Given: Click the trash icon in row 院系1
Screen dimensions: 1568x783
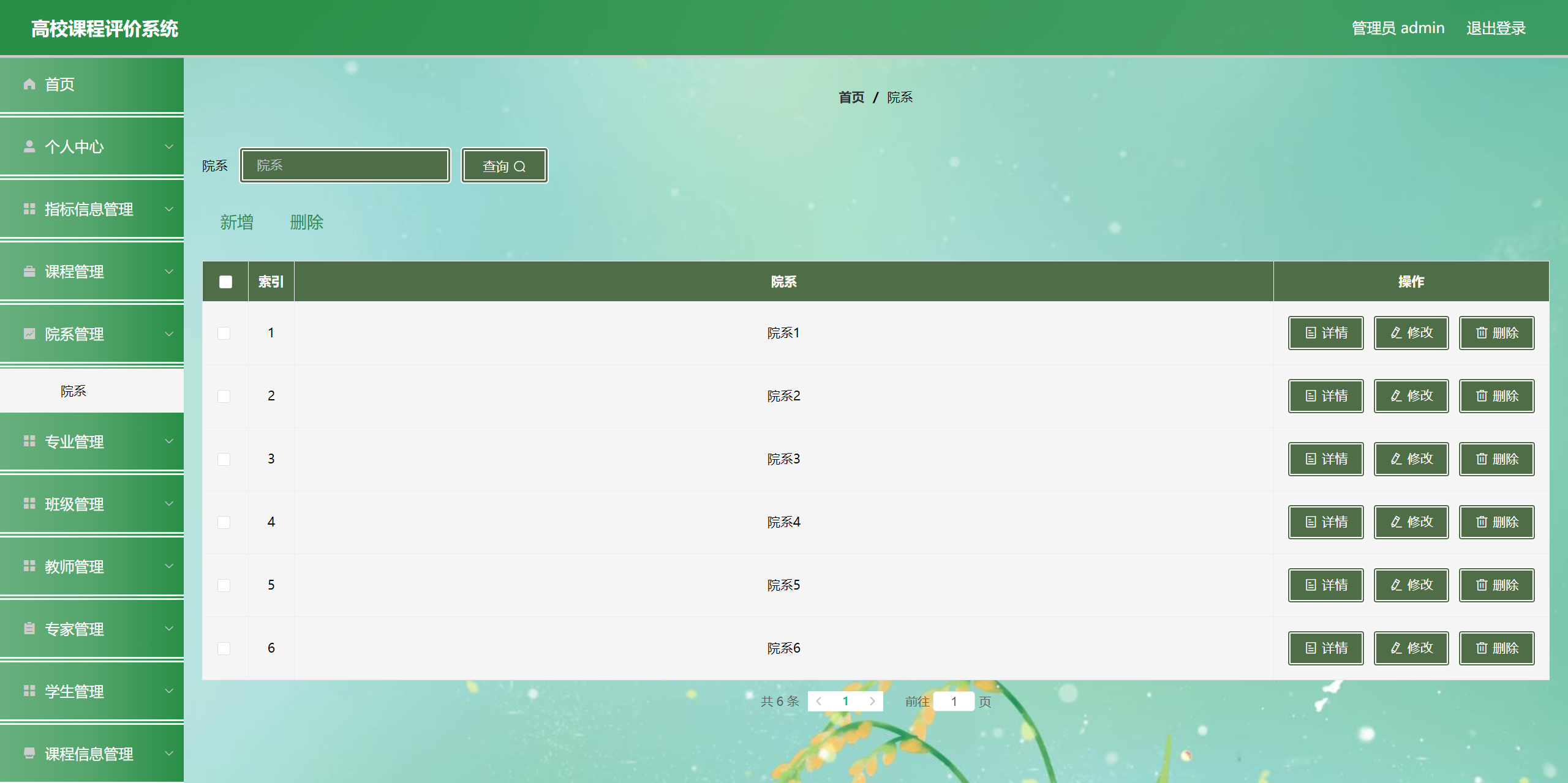Looking at the screenshot, I should [x=1481, y=333].
